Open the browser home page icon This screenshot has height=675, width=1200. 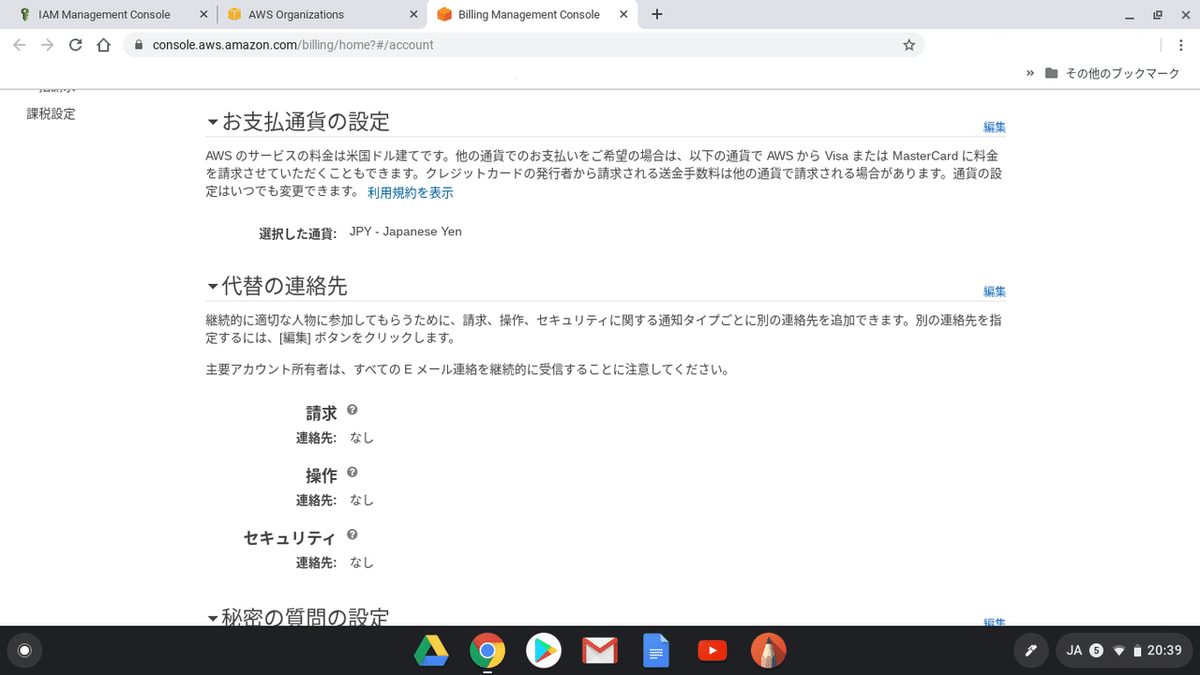(x=104, y=44)
